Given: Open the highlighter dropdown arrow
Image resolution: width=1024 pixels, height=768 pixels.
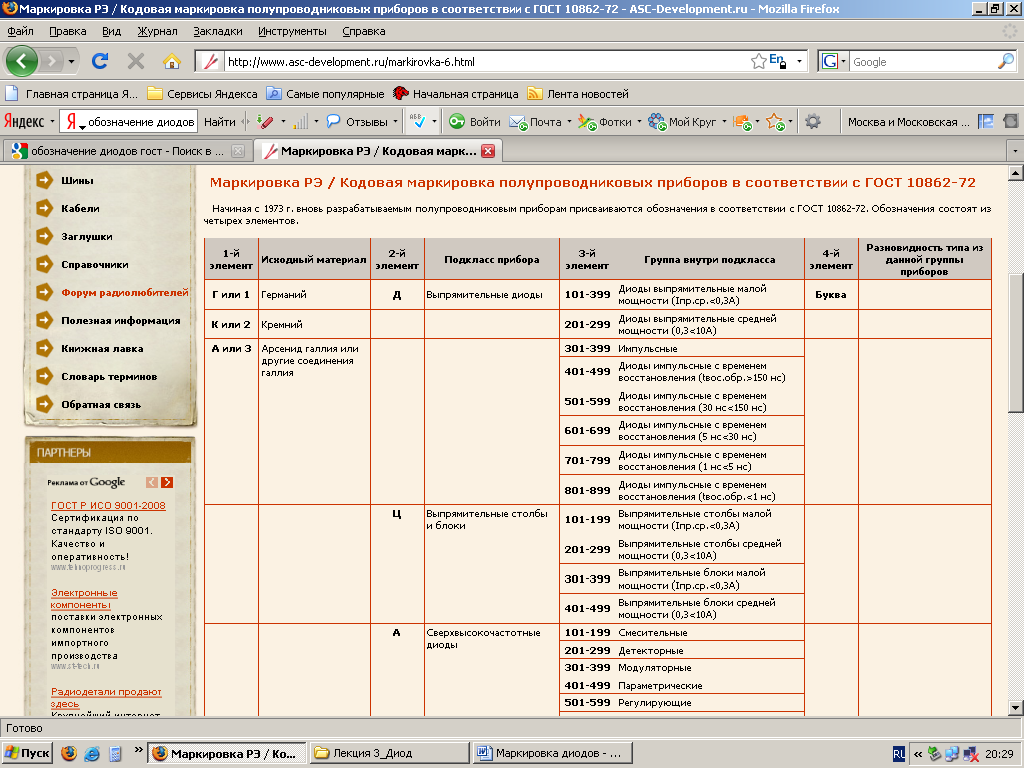Looking at the screenshot, I should (283, 122).
